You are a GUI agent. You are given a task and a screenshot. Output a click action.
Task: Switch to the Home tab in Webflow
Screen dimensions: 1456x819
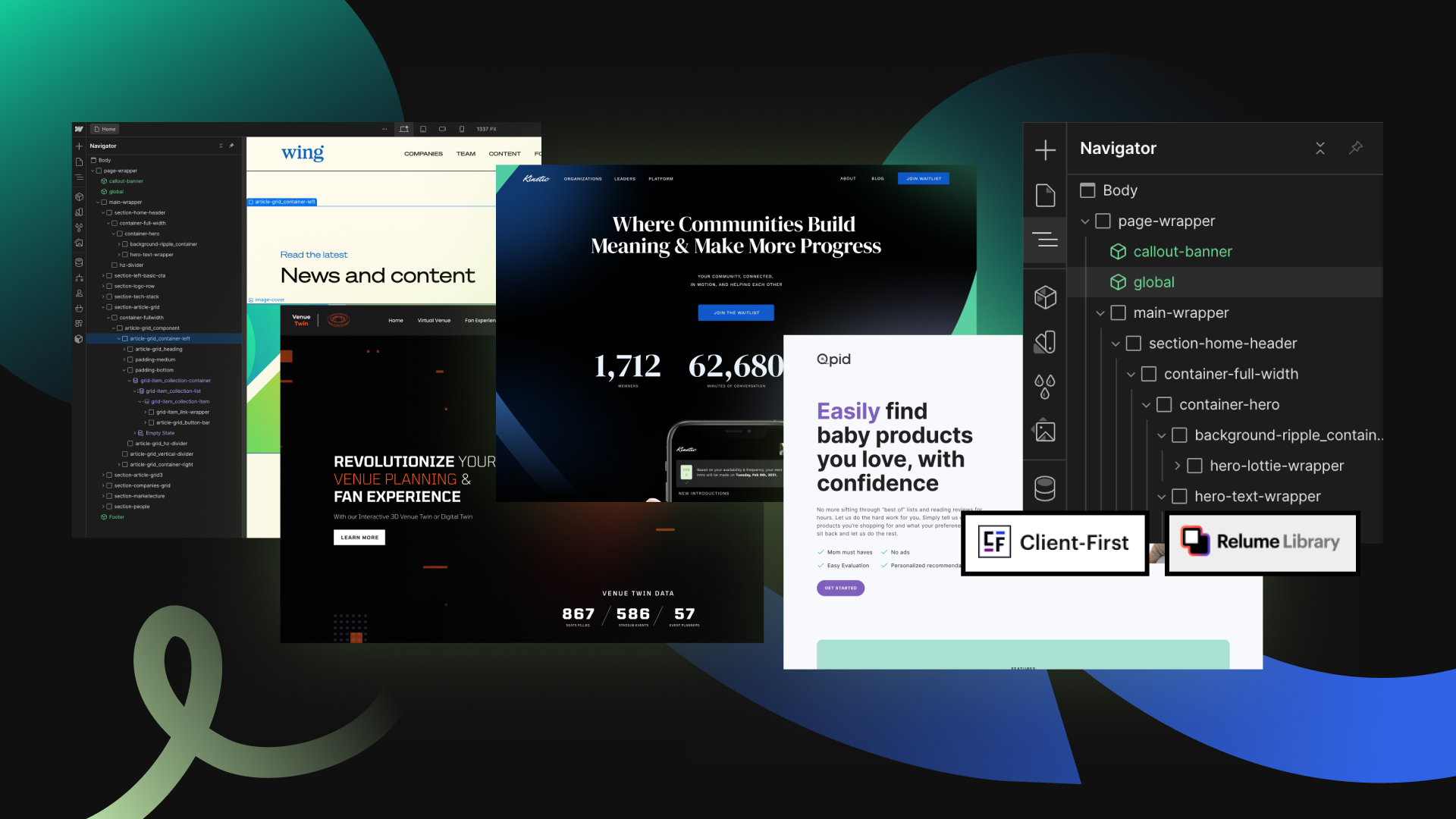[104, 129]
